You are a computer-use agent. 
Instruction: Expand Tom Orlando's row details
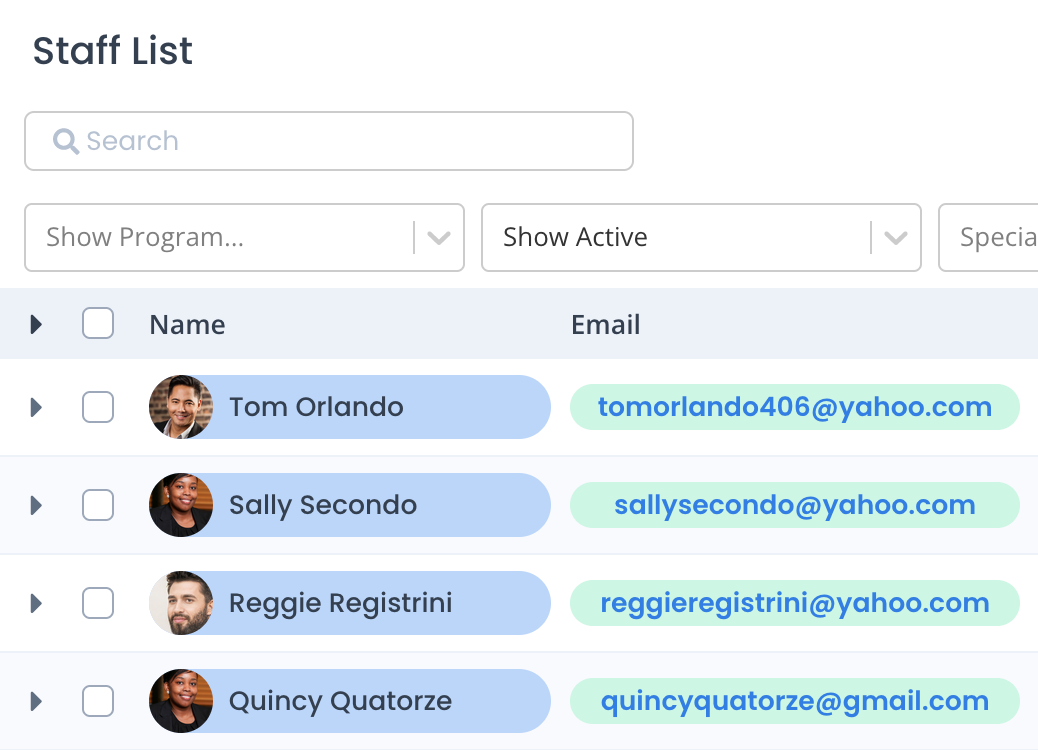pyautogui.click(x=36, y=407)
